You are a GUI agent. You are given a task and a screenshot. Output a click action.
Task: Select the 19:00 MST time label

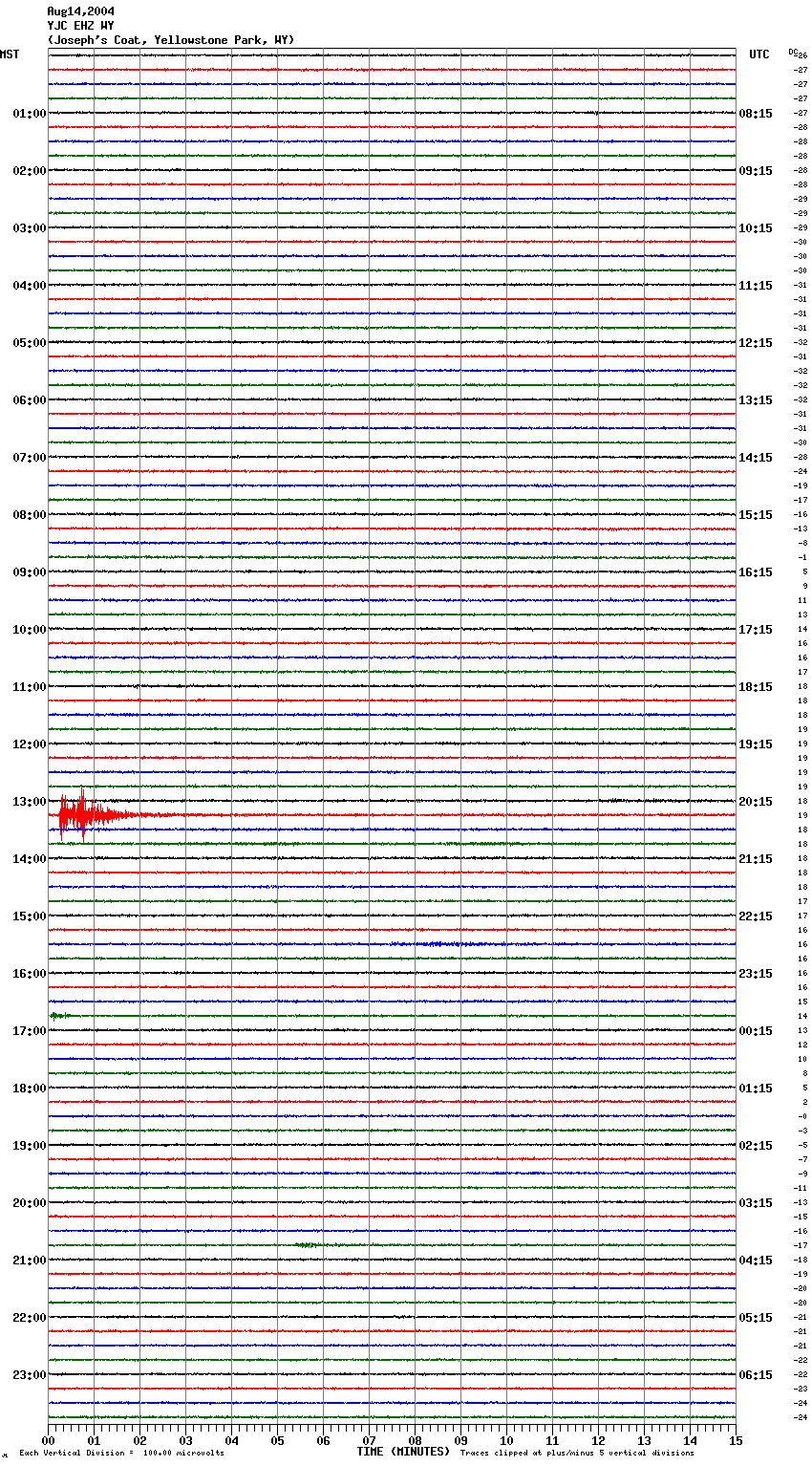click(x=30, y=1146)
